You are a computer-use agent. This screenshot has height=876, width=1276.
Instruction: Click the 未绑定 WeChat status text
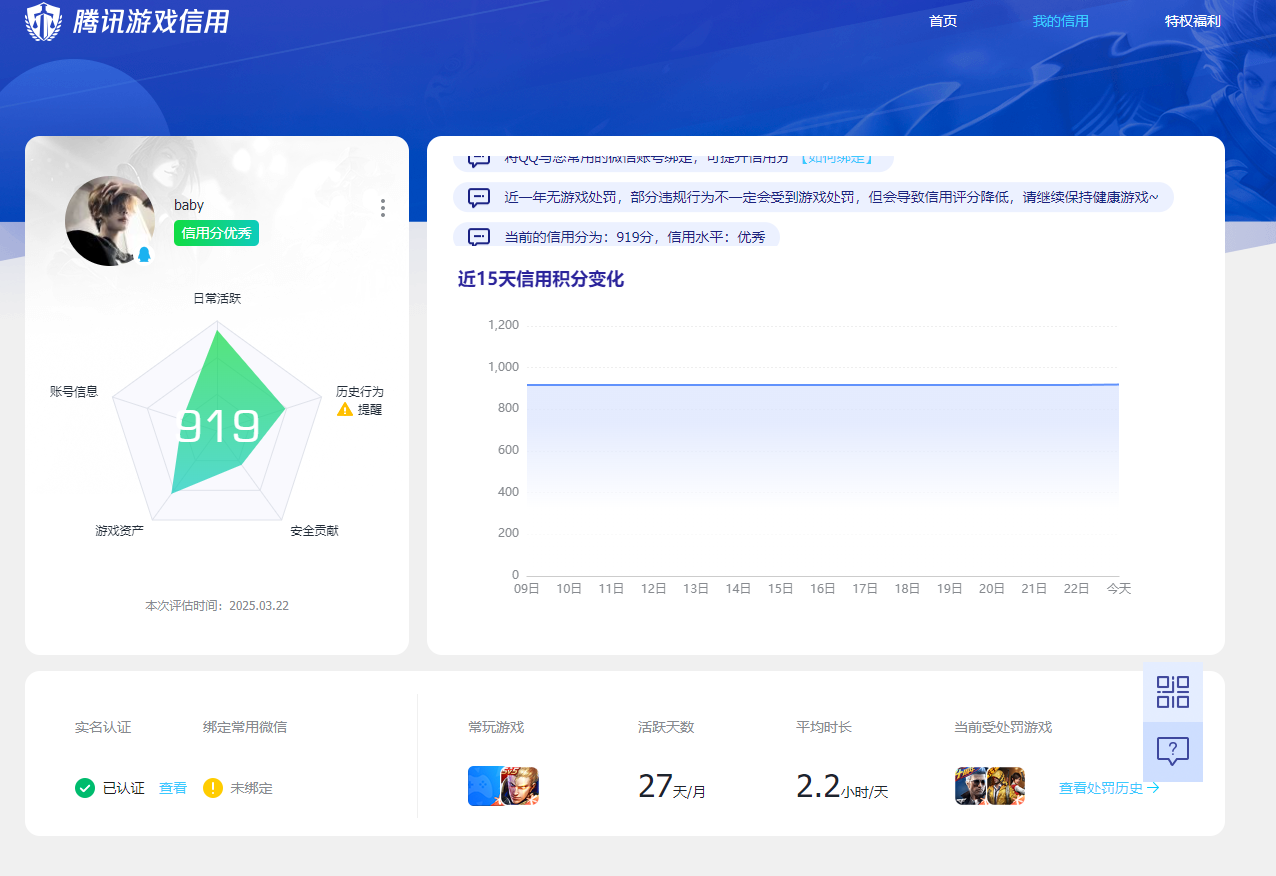(252, 788)
